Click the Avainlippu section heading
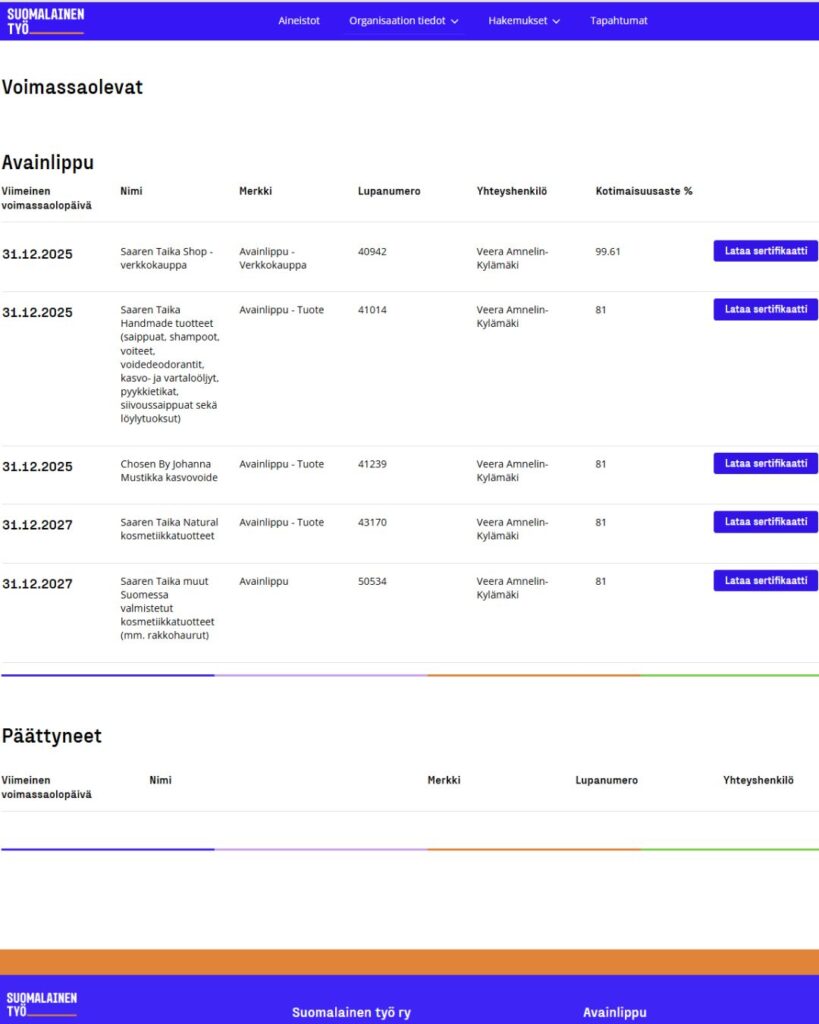Screen dimensions: 819x1024 coord(48,162)
